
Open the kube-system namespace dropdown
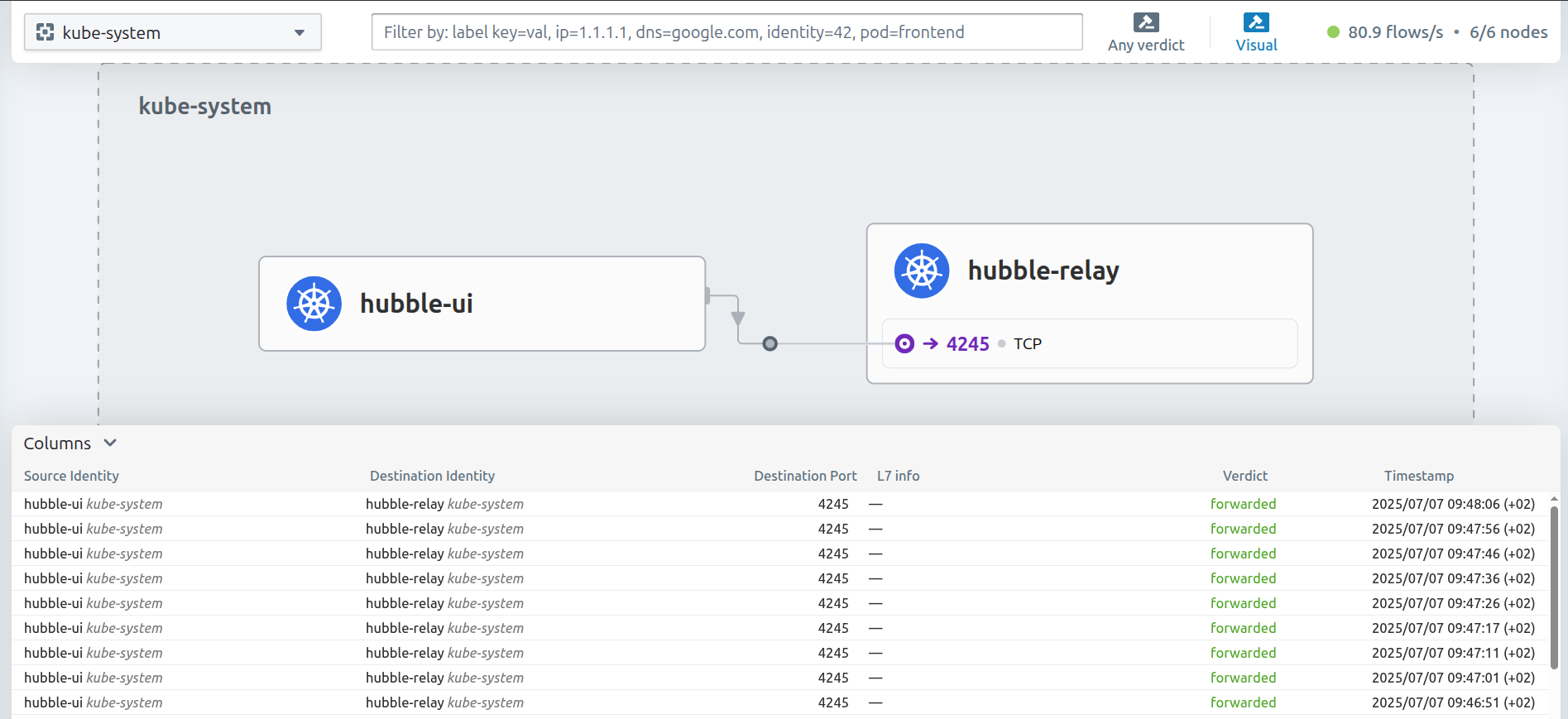[173, 32]
